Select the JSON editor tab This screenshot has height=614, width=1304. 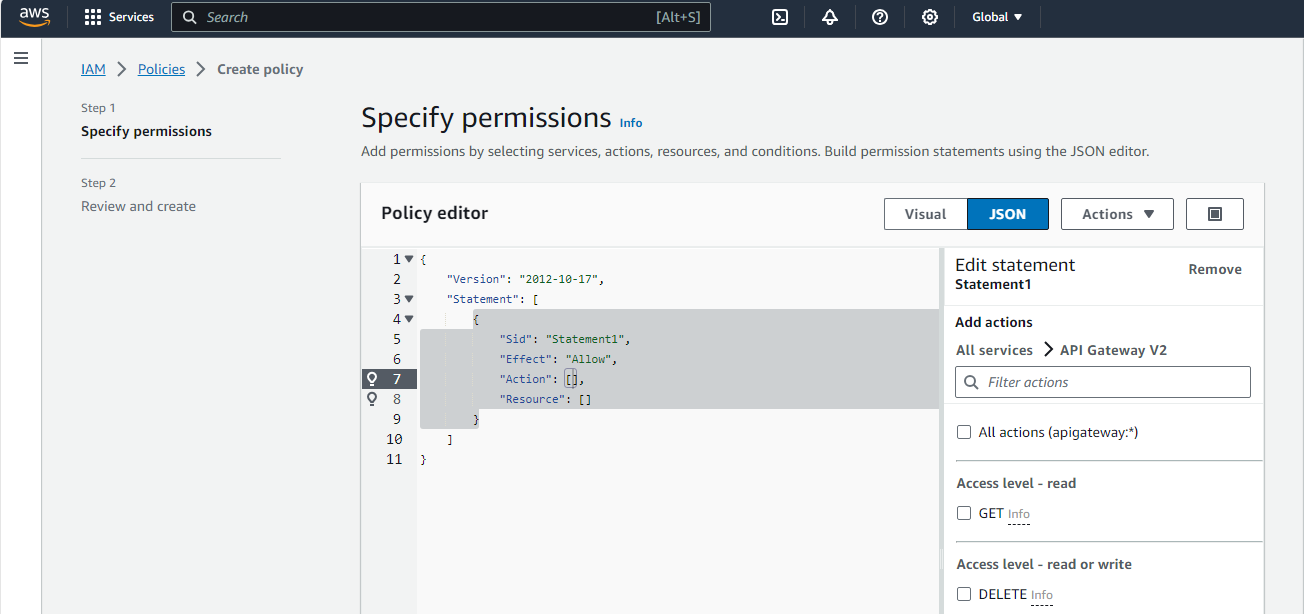[1008, 214]
